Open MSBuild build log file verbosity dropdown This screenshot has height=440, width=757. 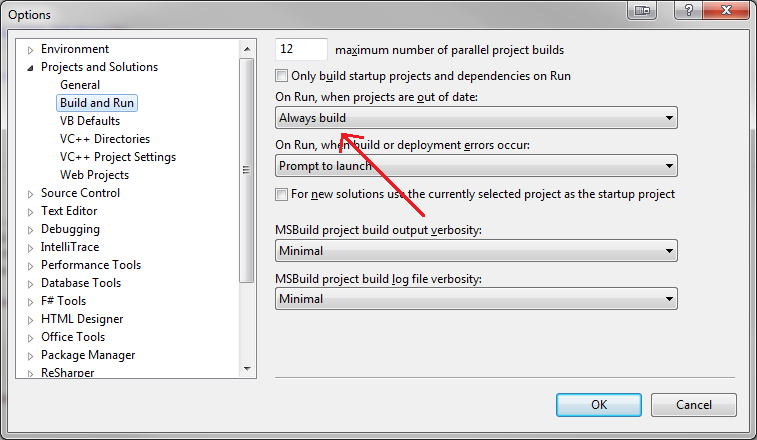pos(476,298)
